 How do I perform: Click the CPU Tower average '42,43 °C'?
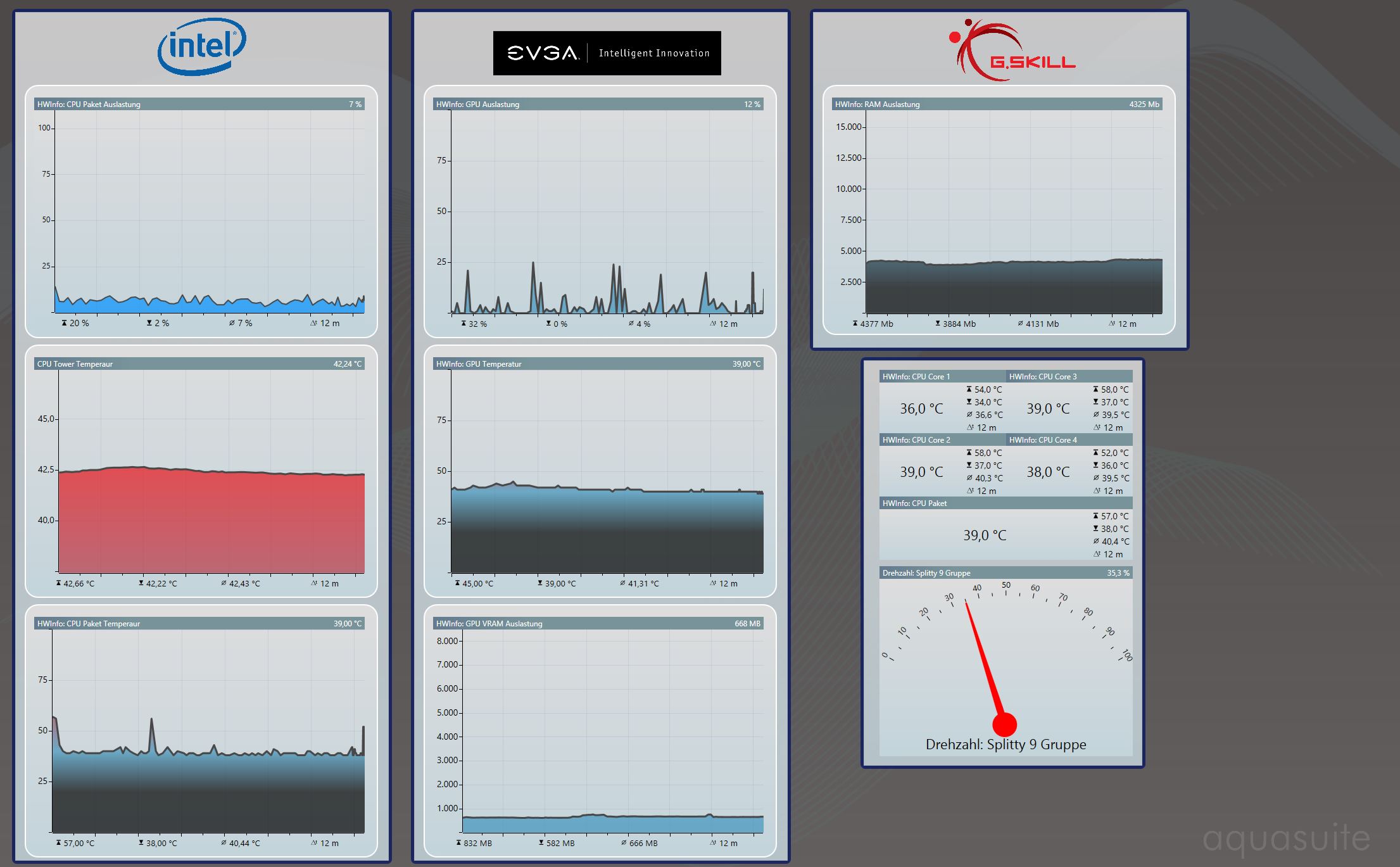pyautogui.click(x=244, y=583)
